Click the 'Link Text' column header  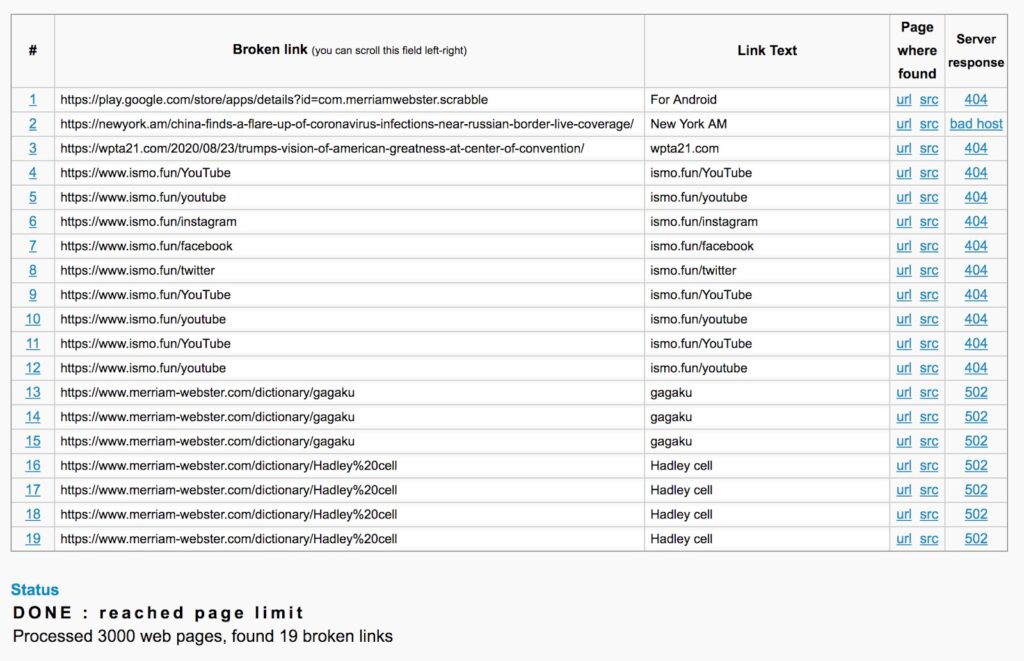pyautogui.click(x=767, y=50)
